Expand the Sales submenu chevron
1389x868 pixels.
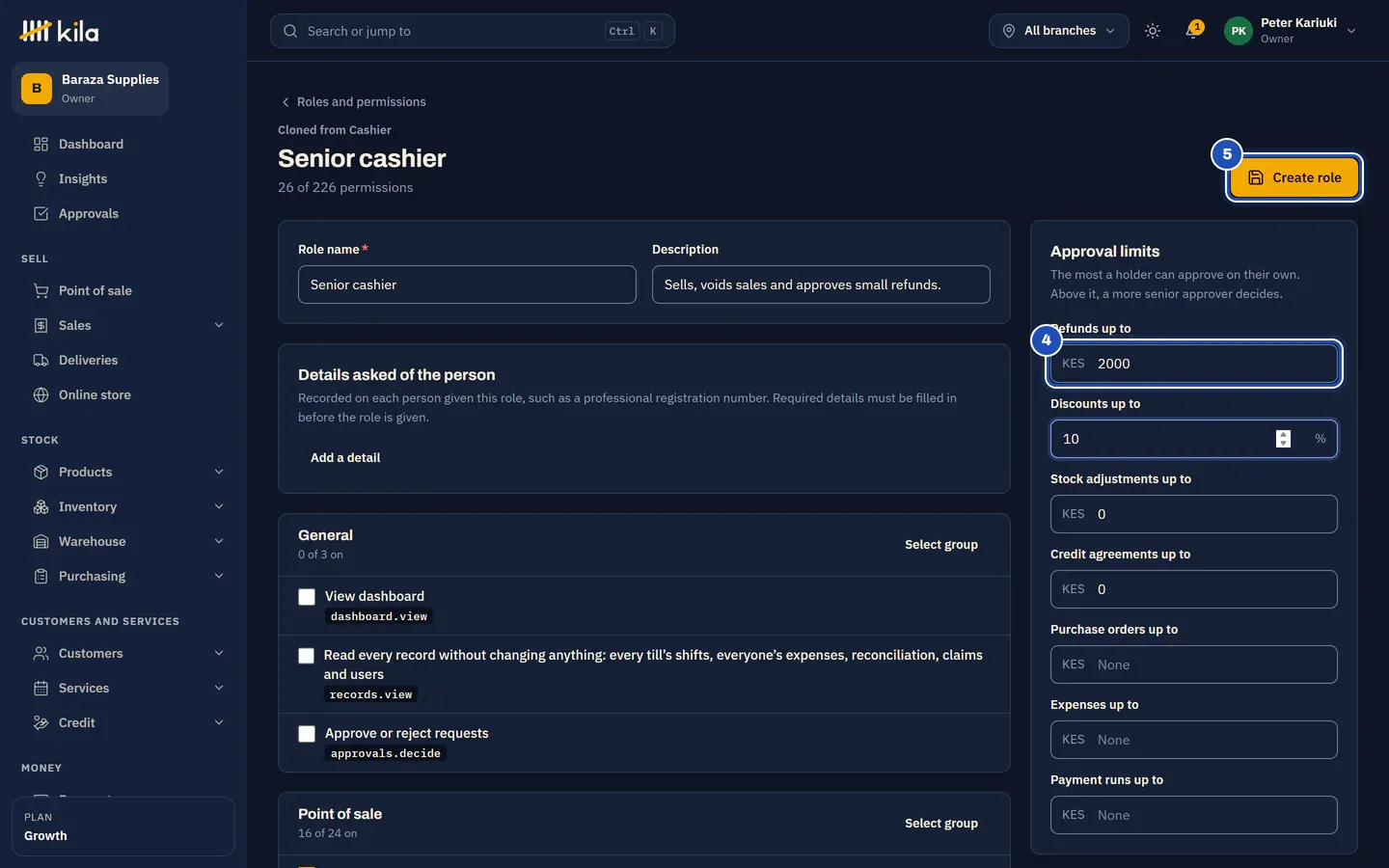[219, 326]
